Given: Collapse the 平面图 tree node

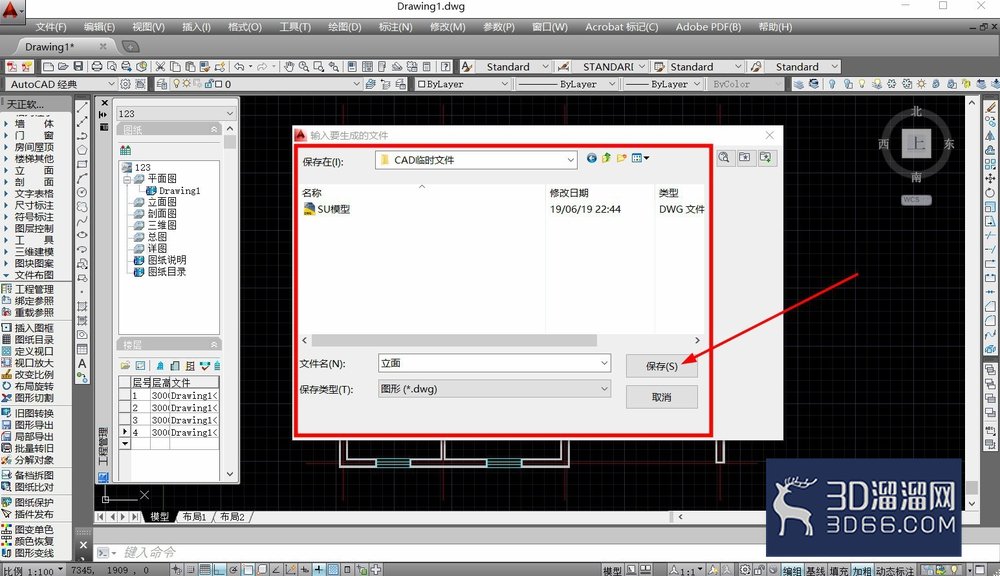Looking at the screenshot, I should [x=127, y=179].
